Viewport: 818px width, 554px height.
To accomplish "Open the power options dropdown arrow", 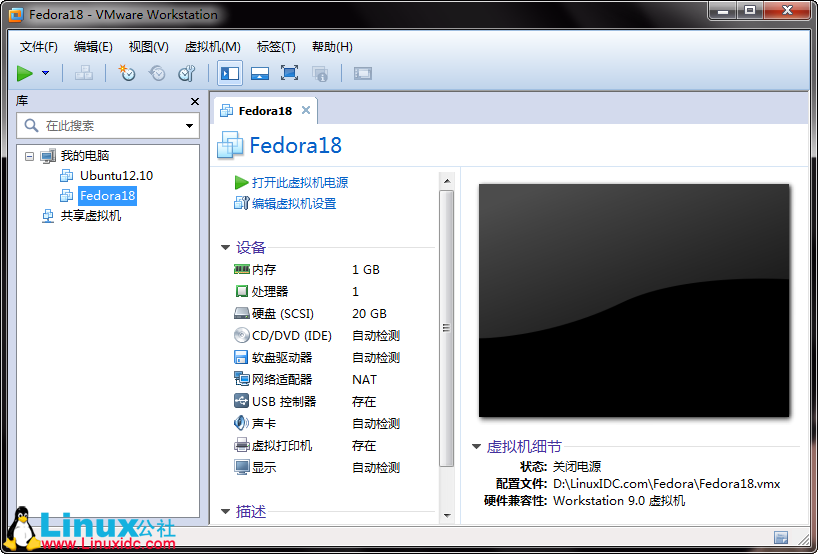I will click(46, 73).
